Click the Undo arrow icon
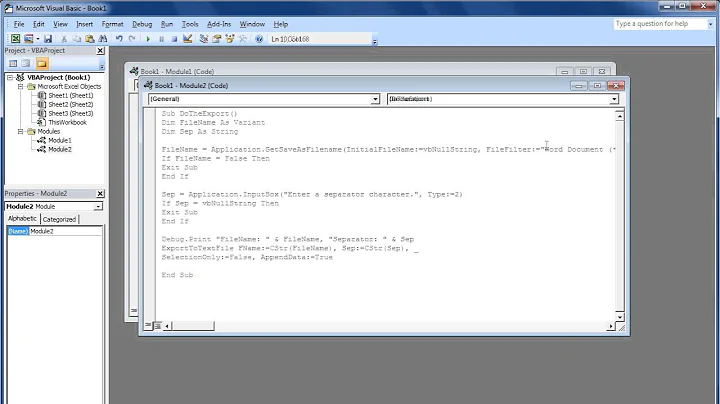 (x=119, y=39)
